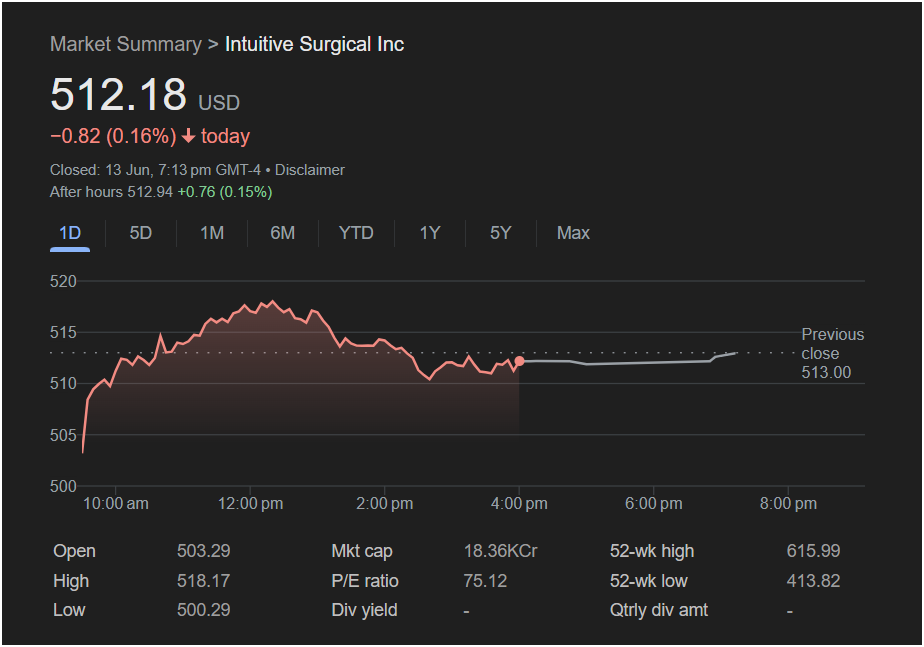The width and height of the screenshot is (924, 647).
Task: Click the Previous close 513.00 label
Action: click(x=833, y=354)
